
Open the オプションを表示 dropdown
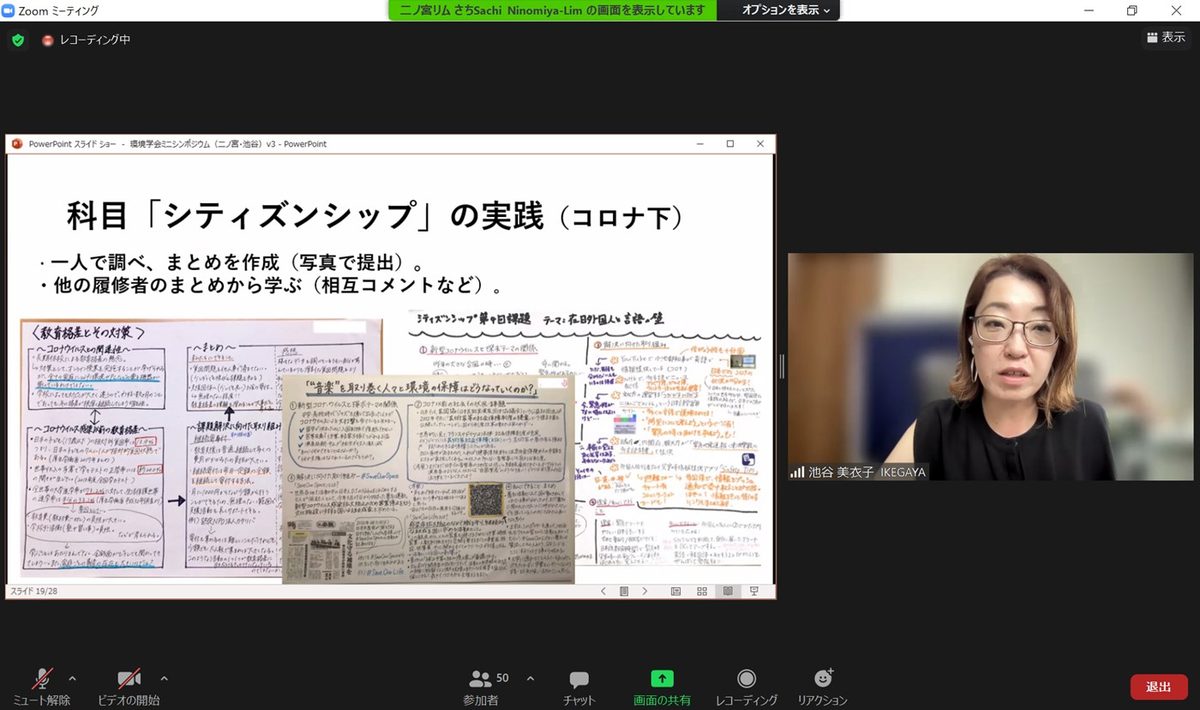[x=785, y=10]
